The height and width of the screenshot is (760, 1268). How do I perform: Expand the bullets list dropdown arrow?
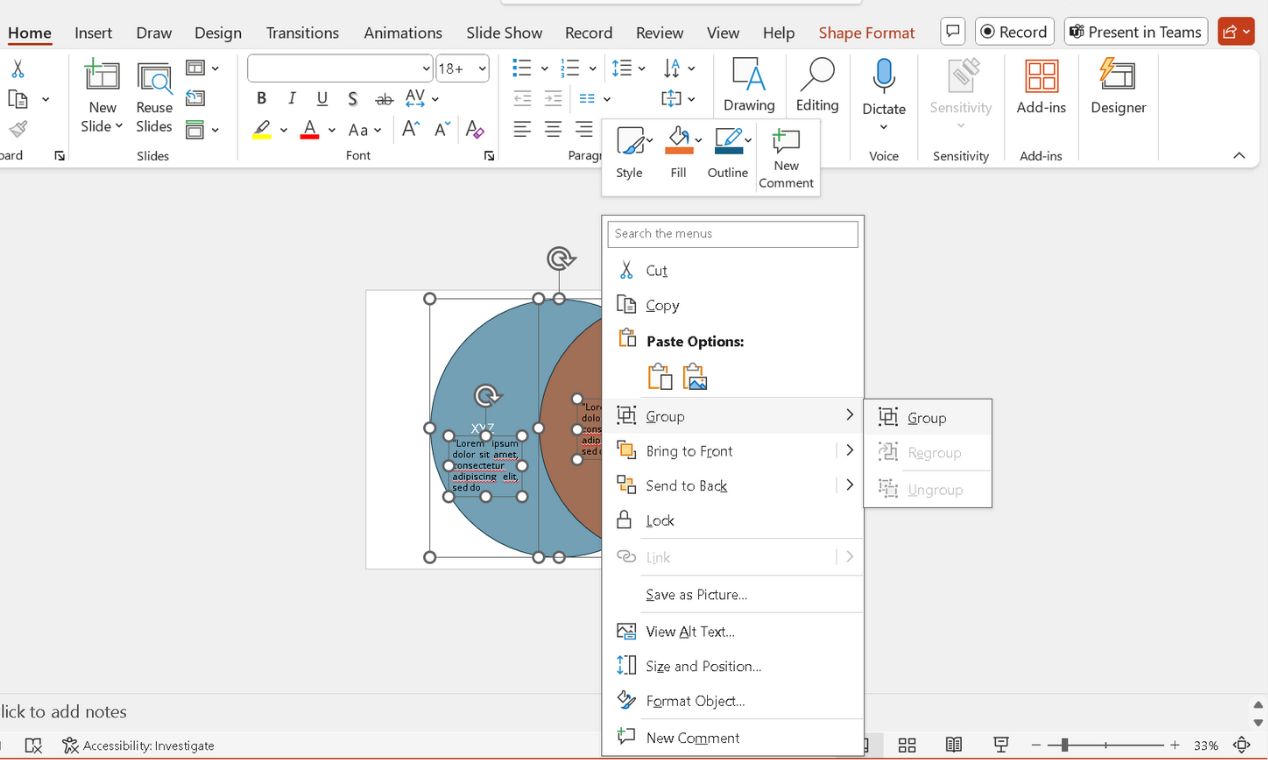[544, 69]
